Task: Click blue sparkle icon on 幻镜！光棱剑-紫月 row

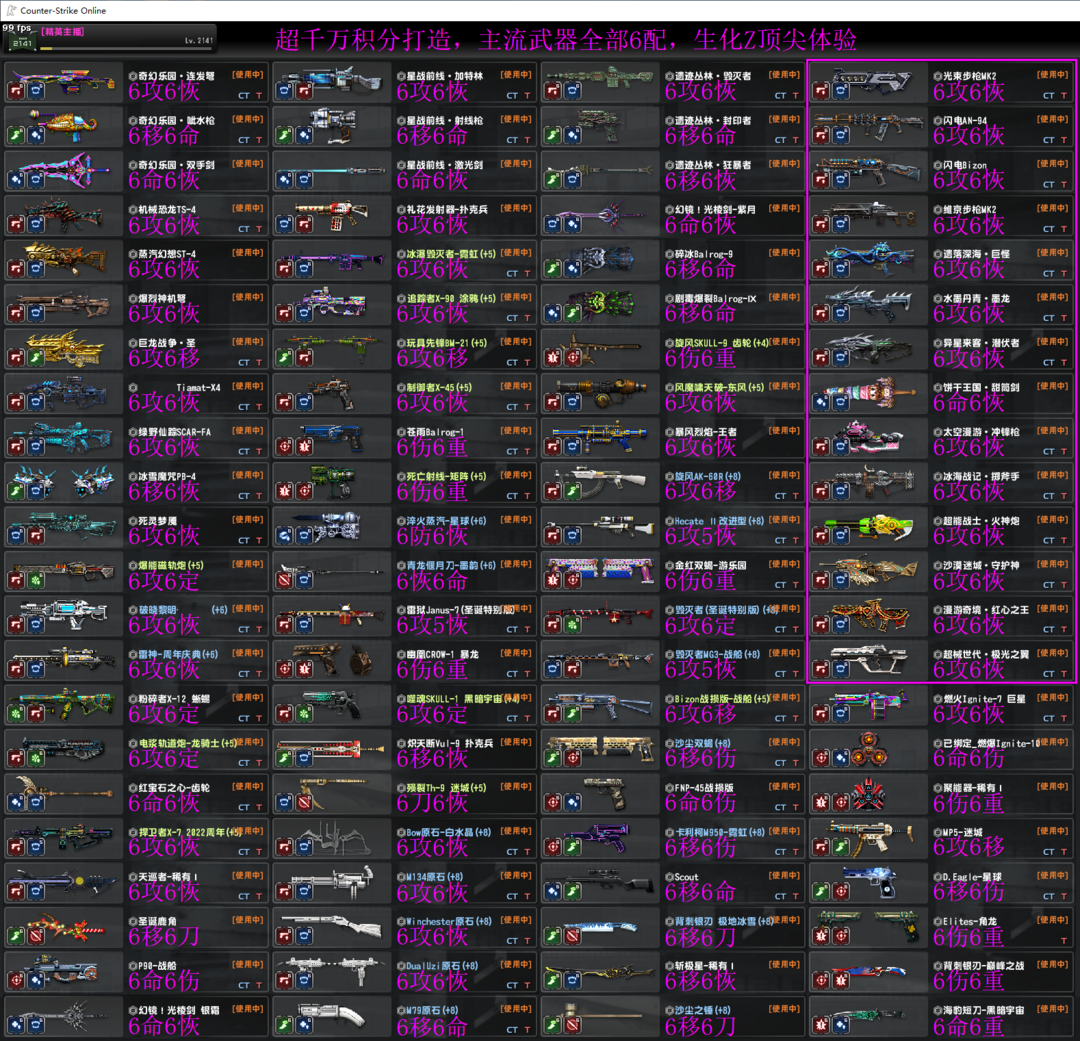Action: point(572,225)
